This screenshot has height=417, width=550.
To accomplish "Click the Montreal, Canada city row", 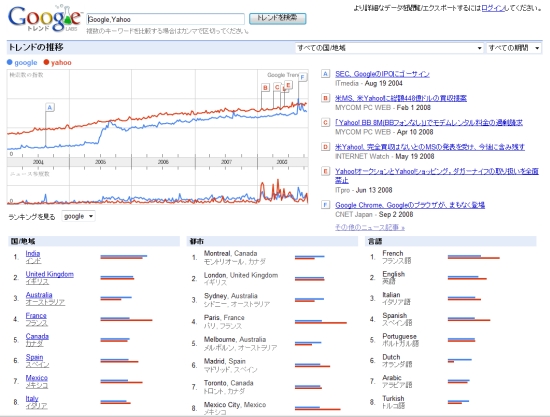I will pyautogui.click(x=272, y=257).
